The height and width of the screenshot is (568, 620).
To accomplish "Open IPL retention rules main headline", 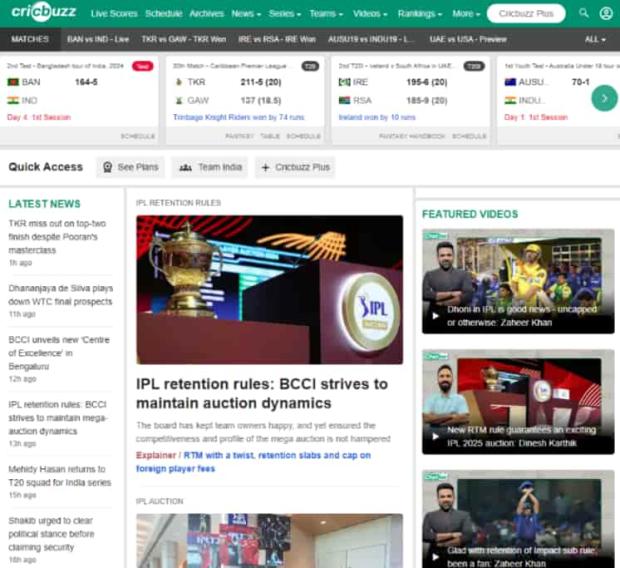I will (262, 394).
